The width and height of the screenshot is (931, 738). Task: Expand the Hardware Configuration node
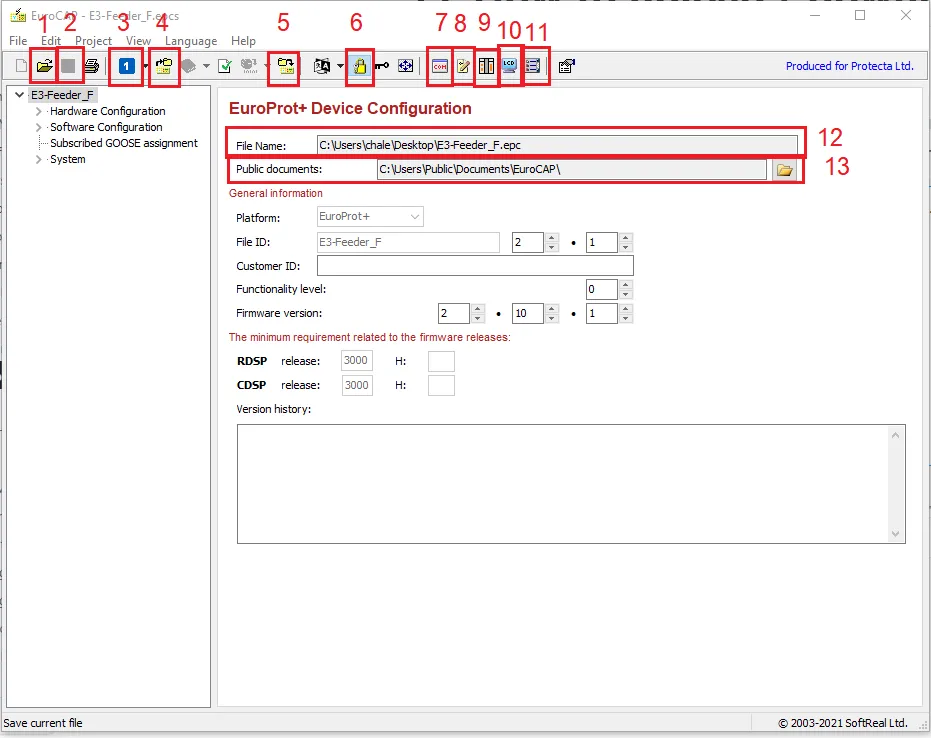(39, 111)
